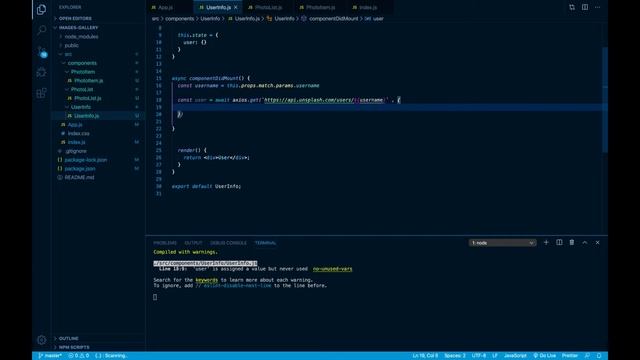Collapse the PhotoItem folder
The image size is (640, 360).
click(82, 72)
